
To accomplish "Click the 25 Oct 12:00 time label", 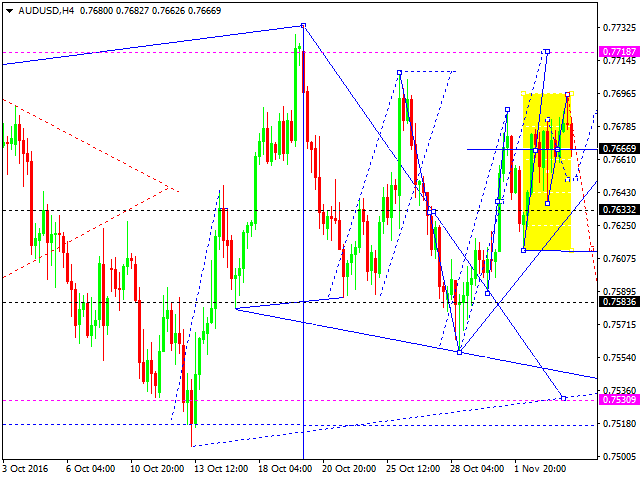I will 413,469.
